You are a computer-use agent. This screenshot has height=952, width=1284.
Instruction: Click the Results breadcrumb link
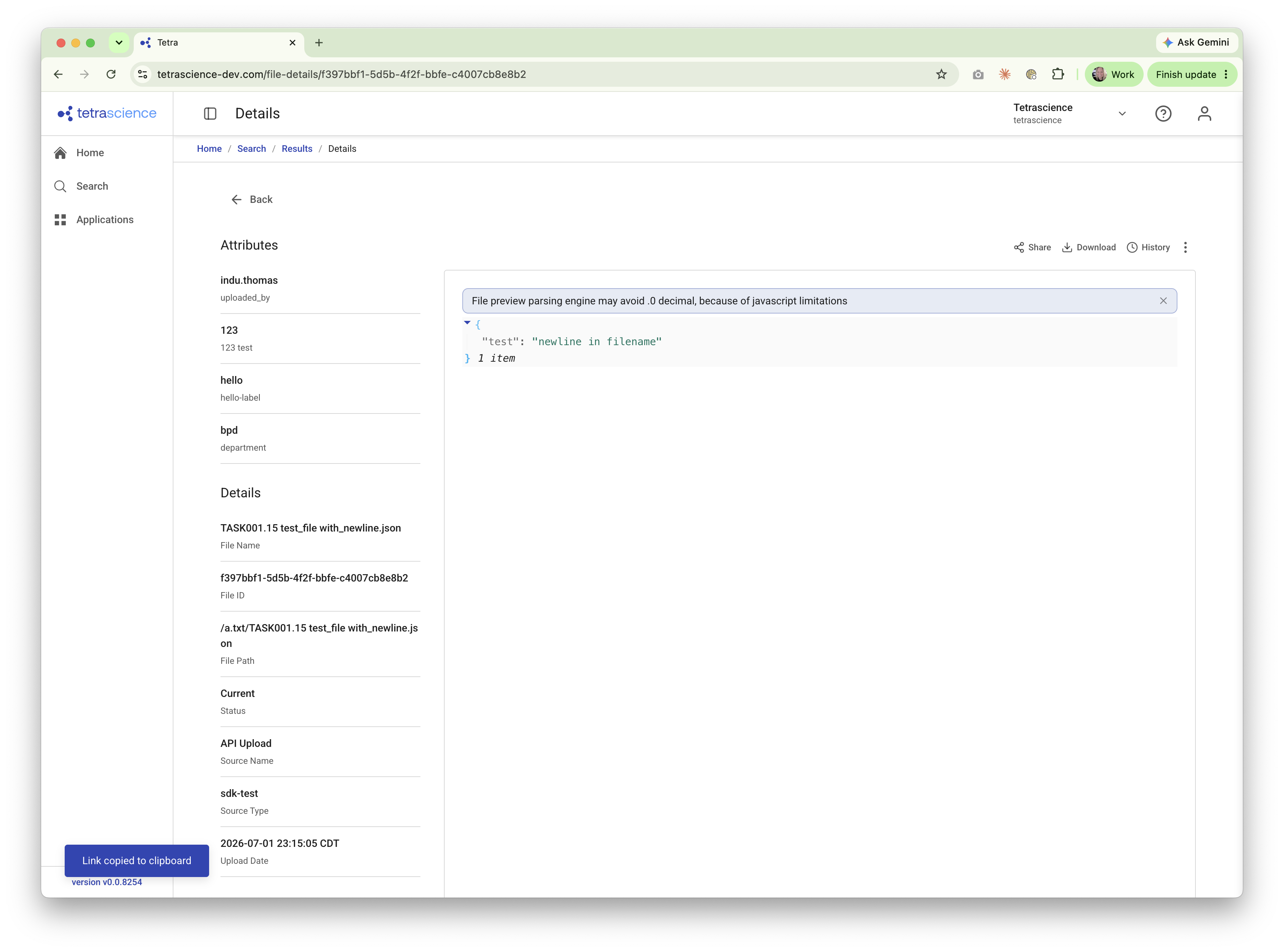click(297, 148)
